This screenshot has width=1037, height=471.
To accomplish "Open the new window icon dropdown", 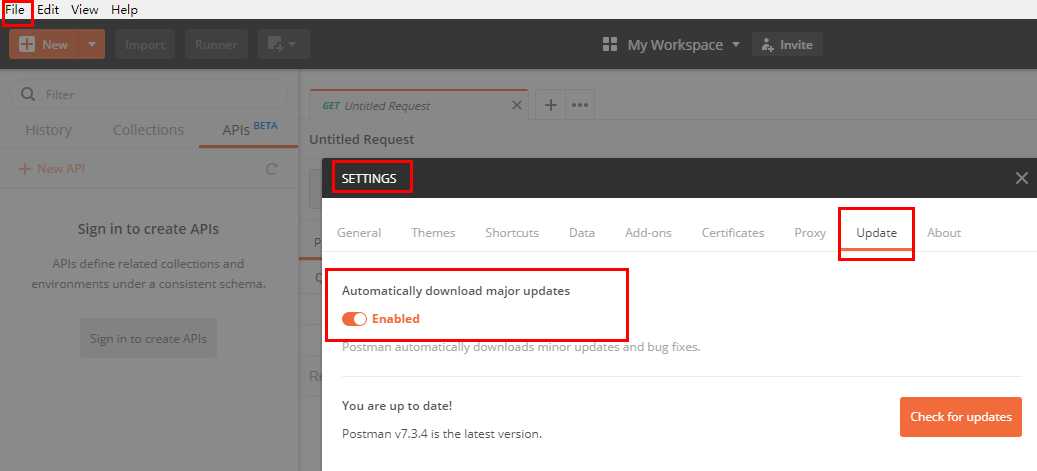I will click(x=283, y=44).
